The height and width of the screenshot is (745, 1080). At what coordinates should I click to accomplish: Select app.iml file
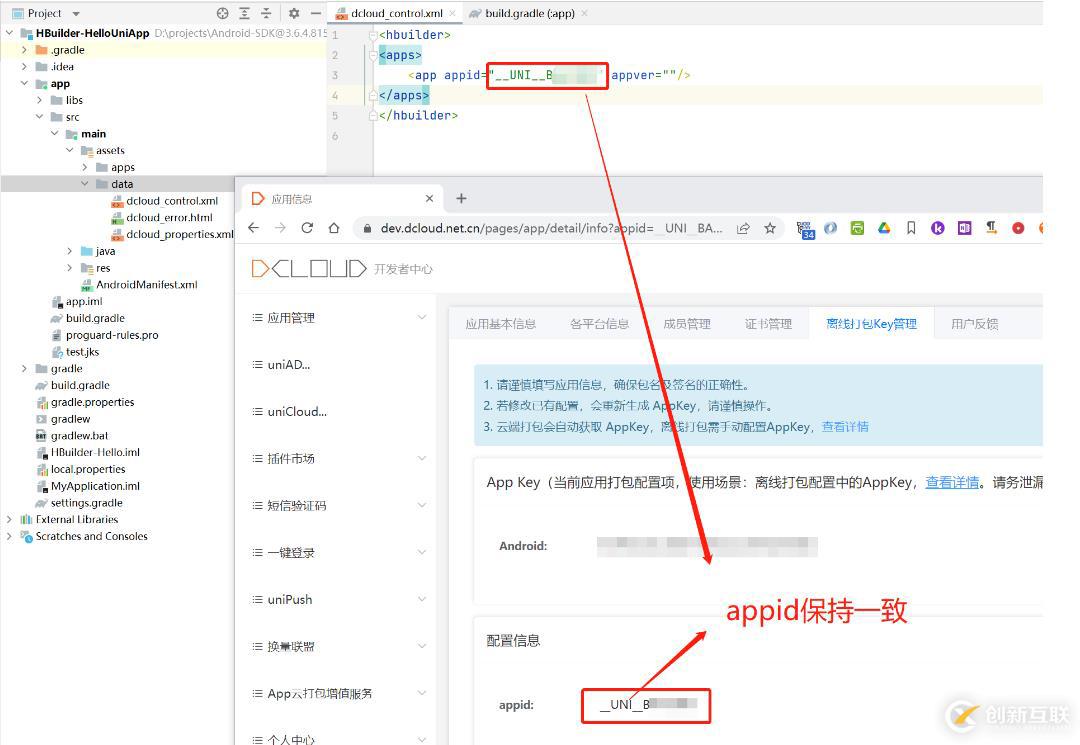point(84,302)
